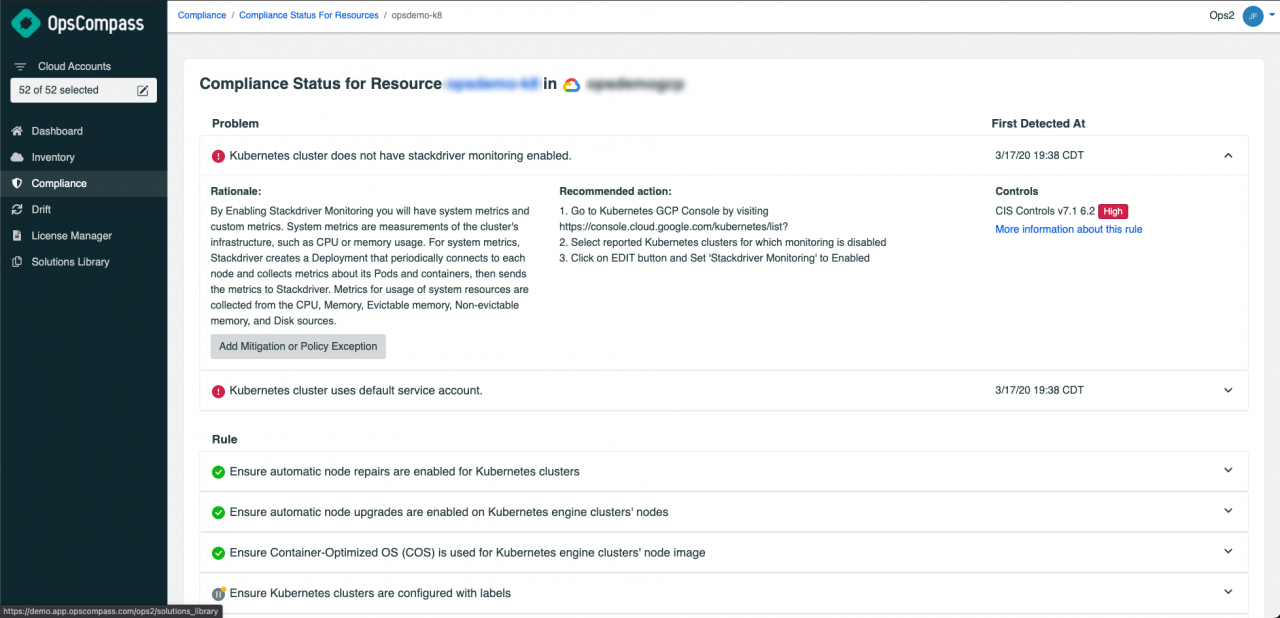Click the Drift sync icon in sidebar
The image size is (1280, 618).
18,209
